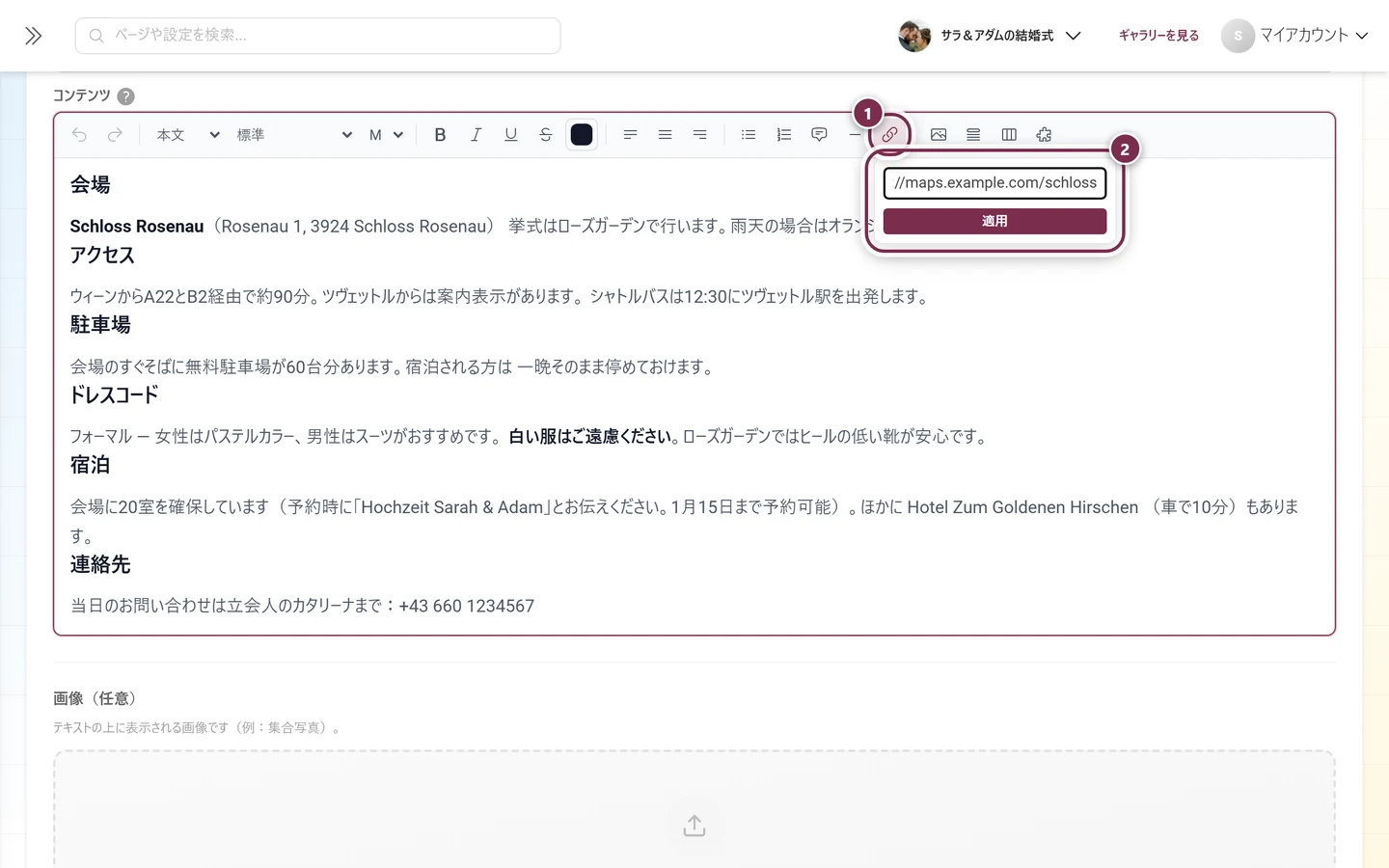This screenshot has width=1389, height=868.
Task: Undo the last edit
Action: 79,135
